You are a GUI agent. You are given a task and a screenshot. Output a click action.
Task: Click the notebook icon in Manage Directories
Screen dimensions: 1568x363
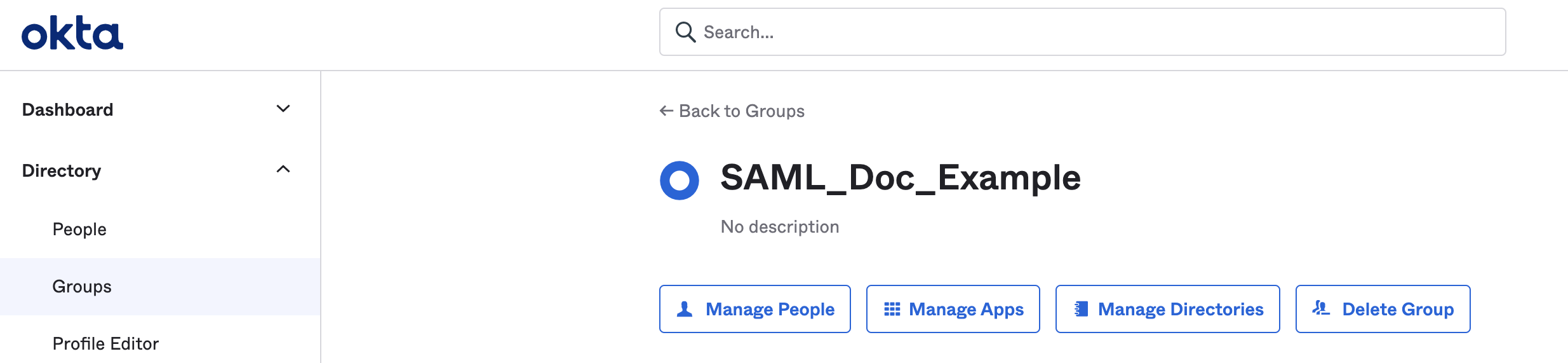coord(1081,309)
